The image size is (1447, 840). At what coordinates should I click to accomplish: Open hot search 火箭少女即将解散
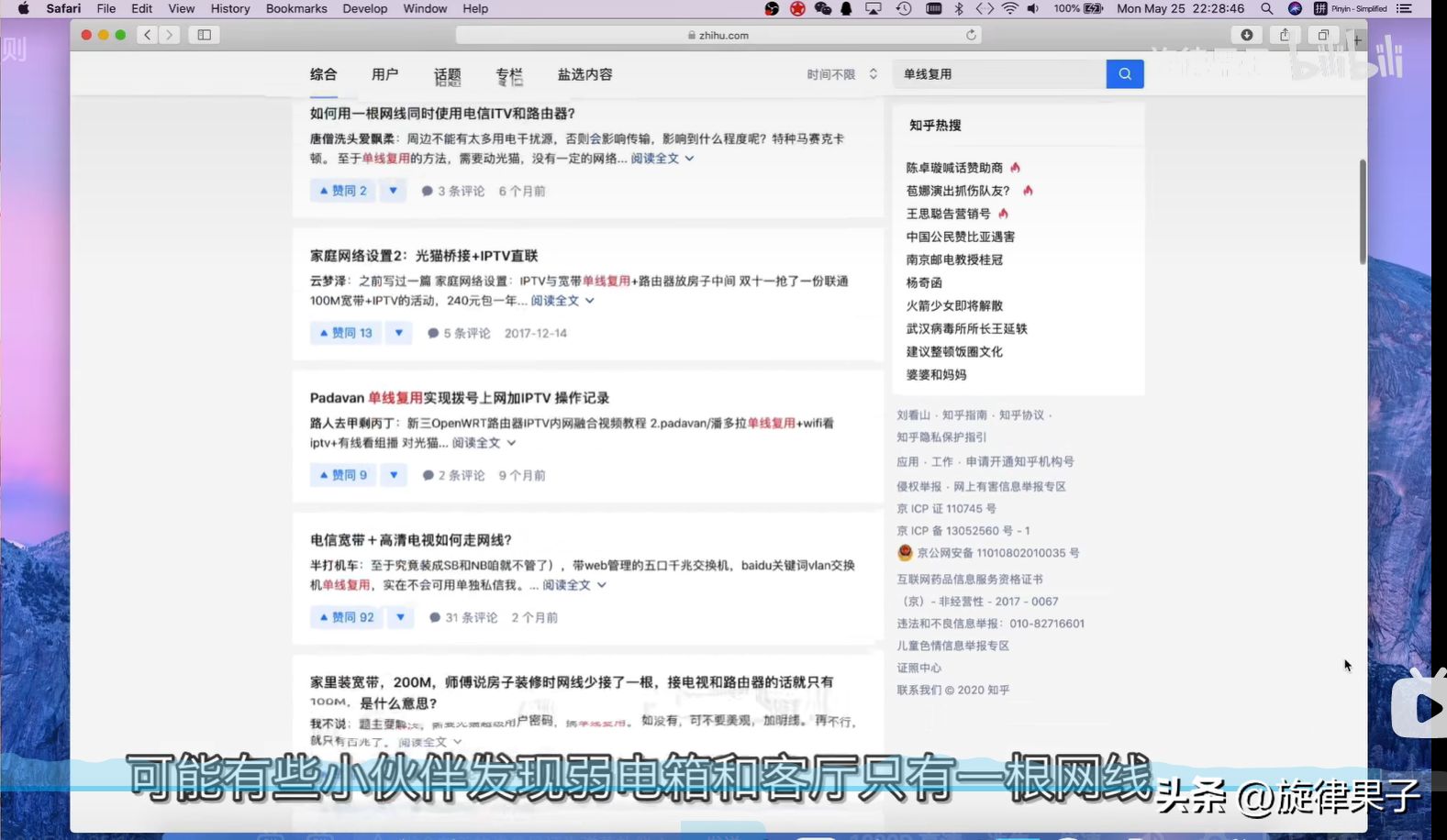click(x=954, y=305)
